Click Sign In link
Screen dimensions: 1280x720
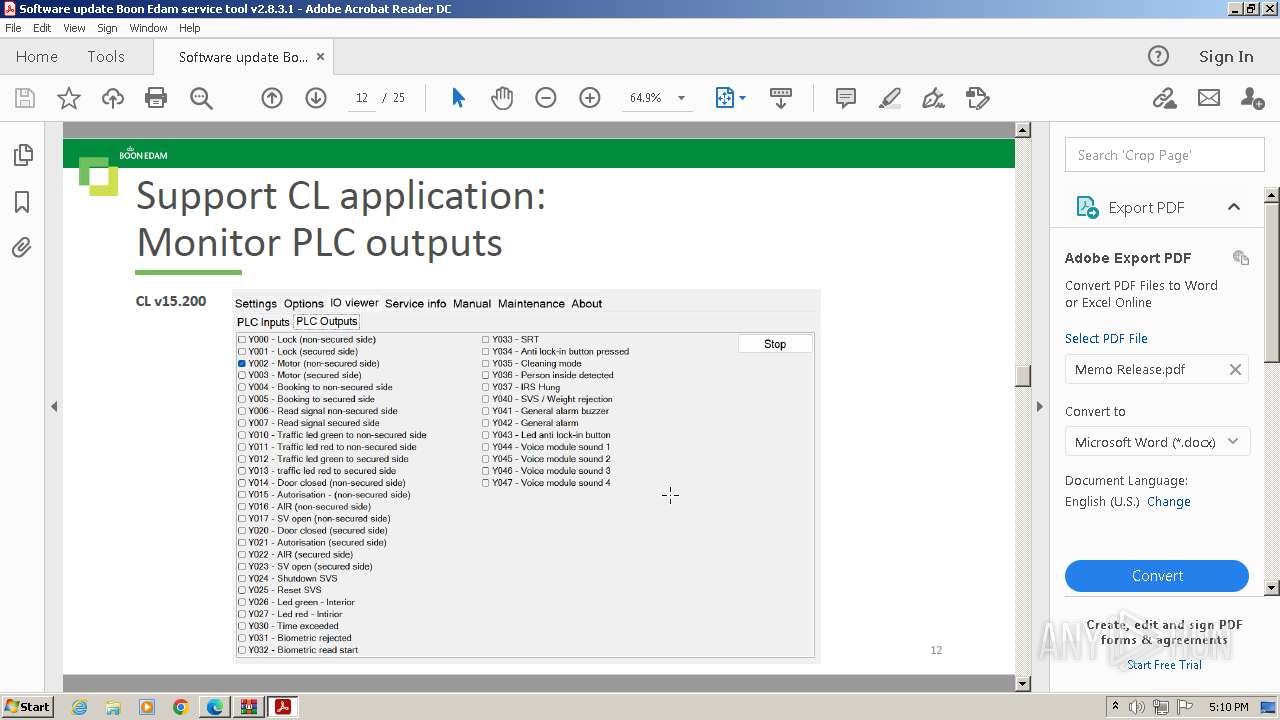click(1226, 56)
